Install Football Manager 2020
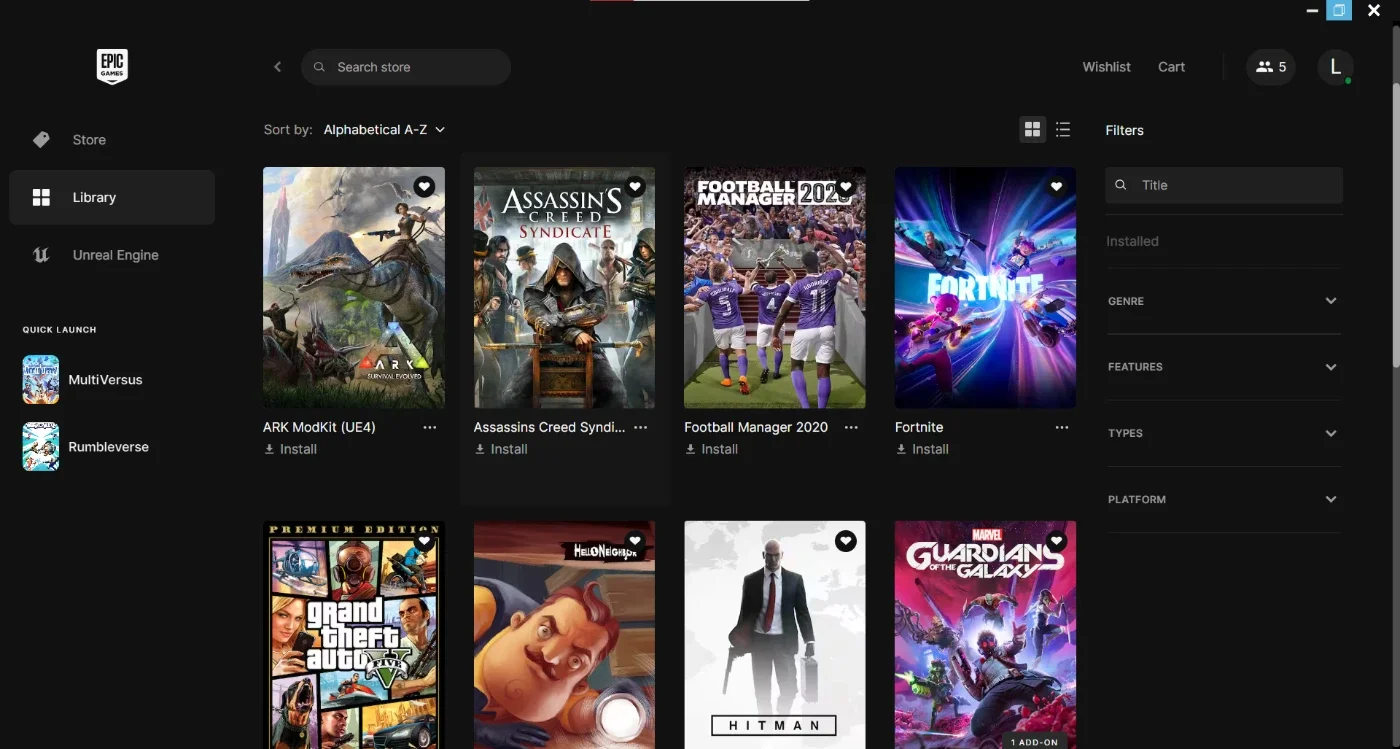This screenshot has height=749, width=1400. (x=711, y=449)
